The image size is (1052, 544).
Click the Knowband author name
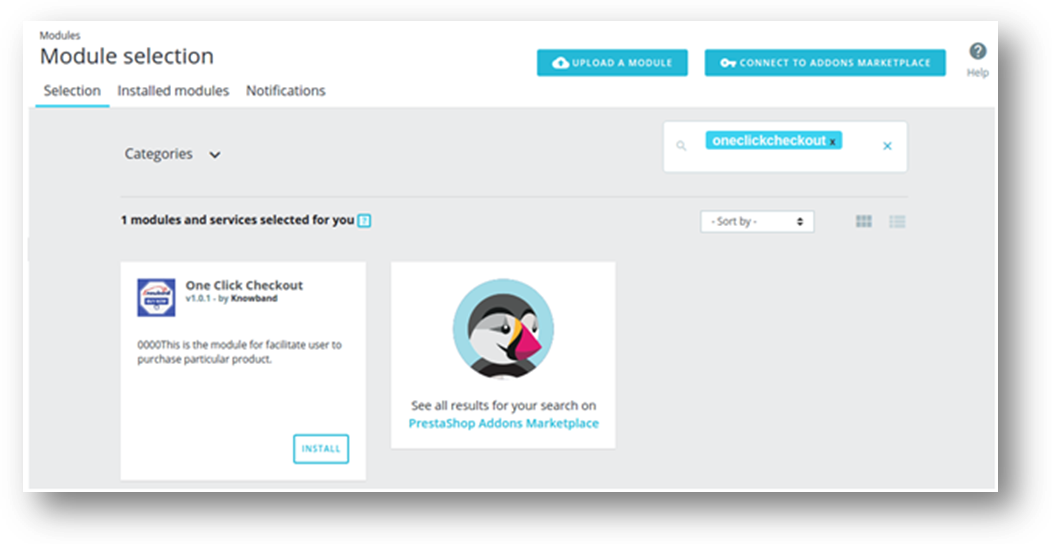(254, 298)
